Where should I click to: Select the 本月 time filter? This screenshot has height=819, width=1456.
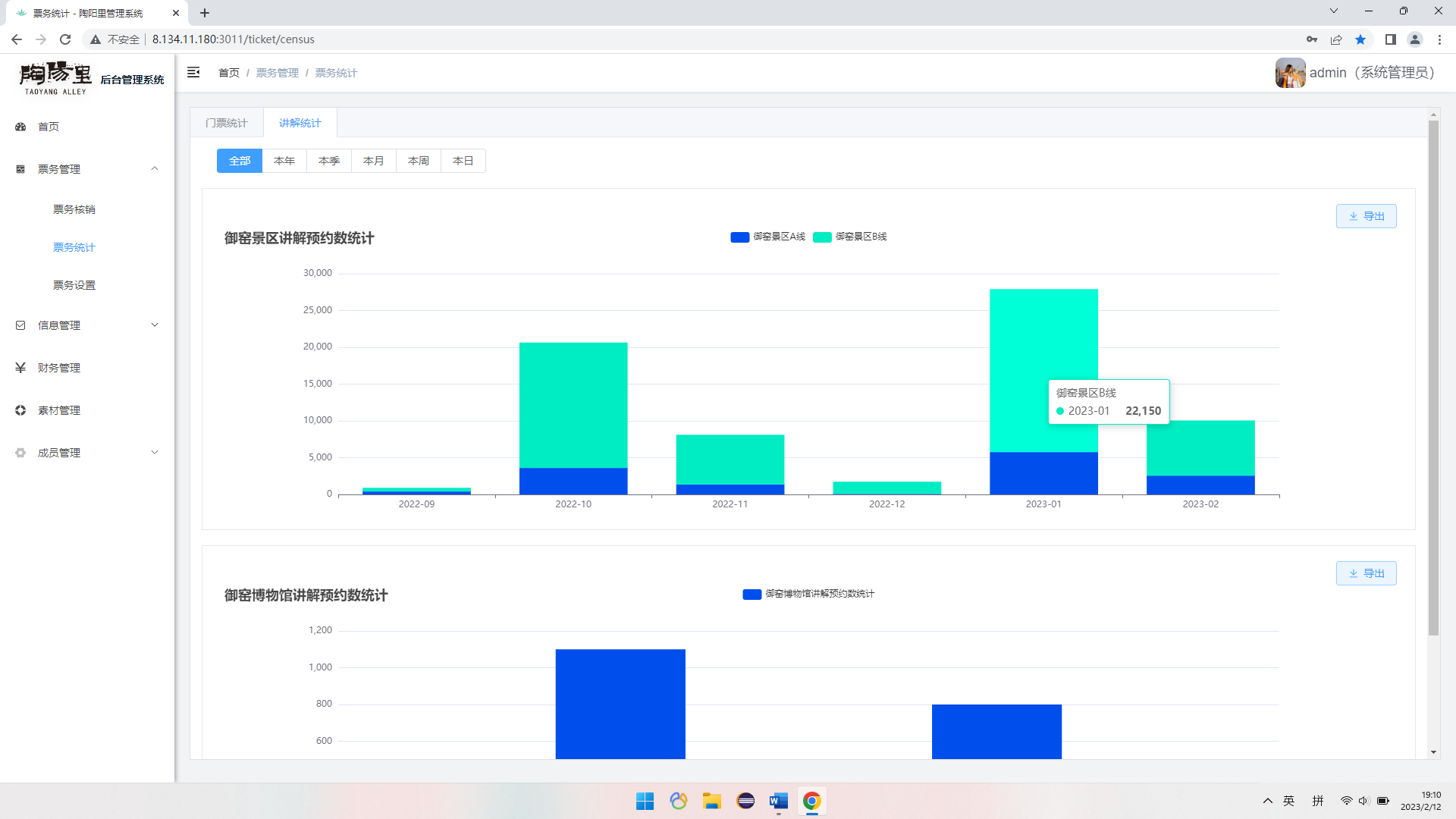coord(373,161)
